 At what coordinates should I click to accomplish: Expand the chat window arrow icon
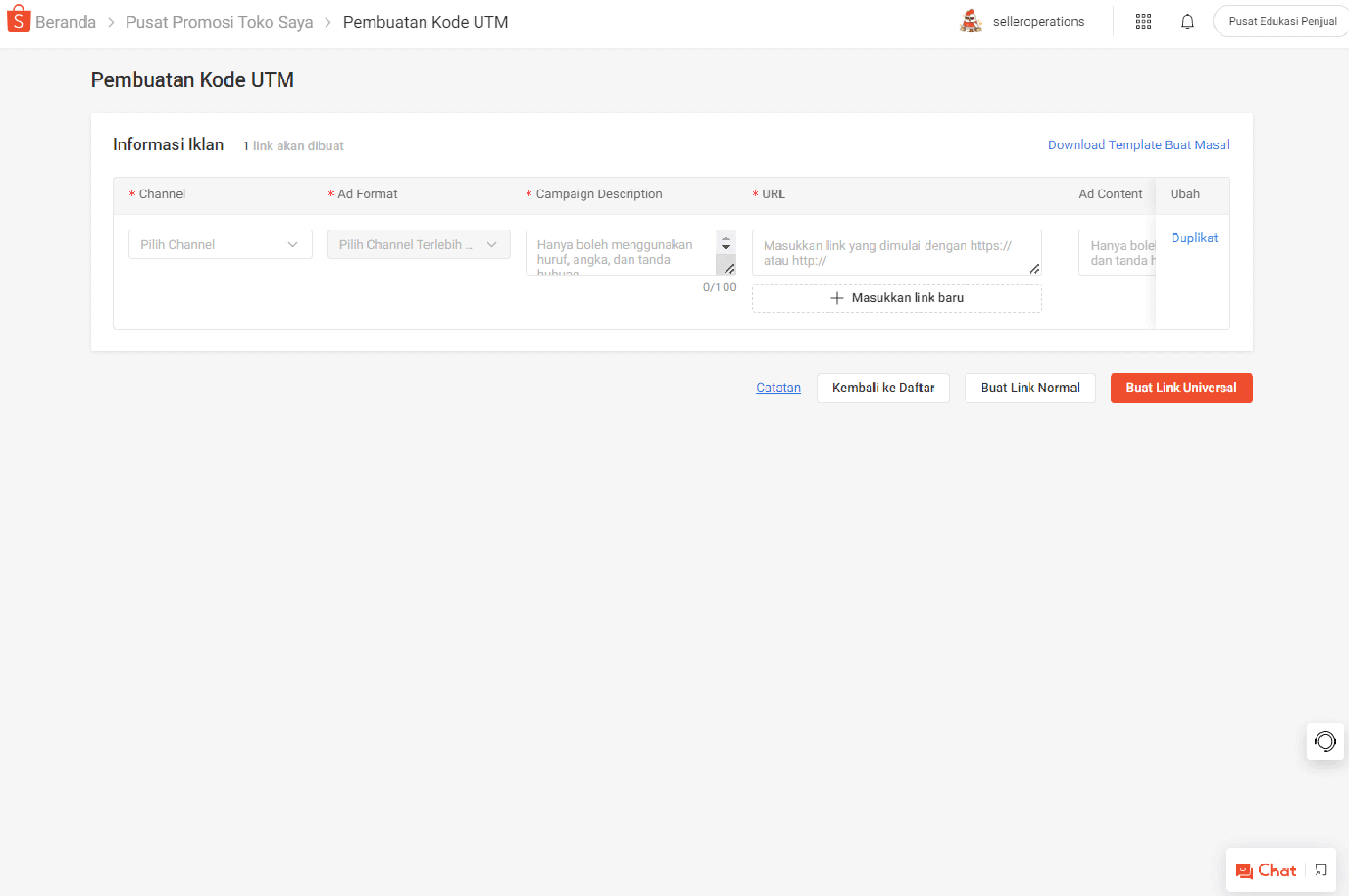click(1320, 870)
